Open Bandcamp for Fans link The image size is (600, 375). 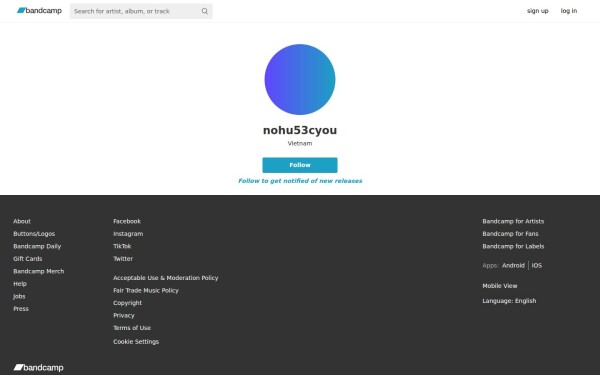[510, 234]
